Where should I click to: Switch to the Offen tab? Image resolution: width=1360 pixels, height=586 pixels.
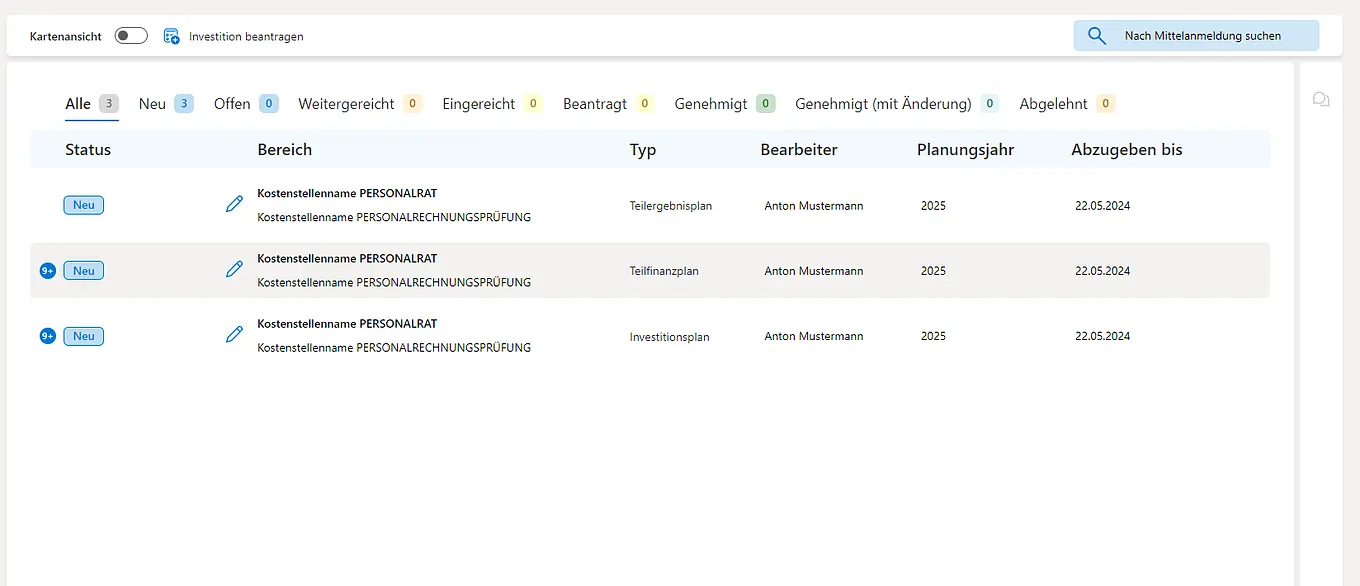[232, 104]
